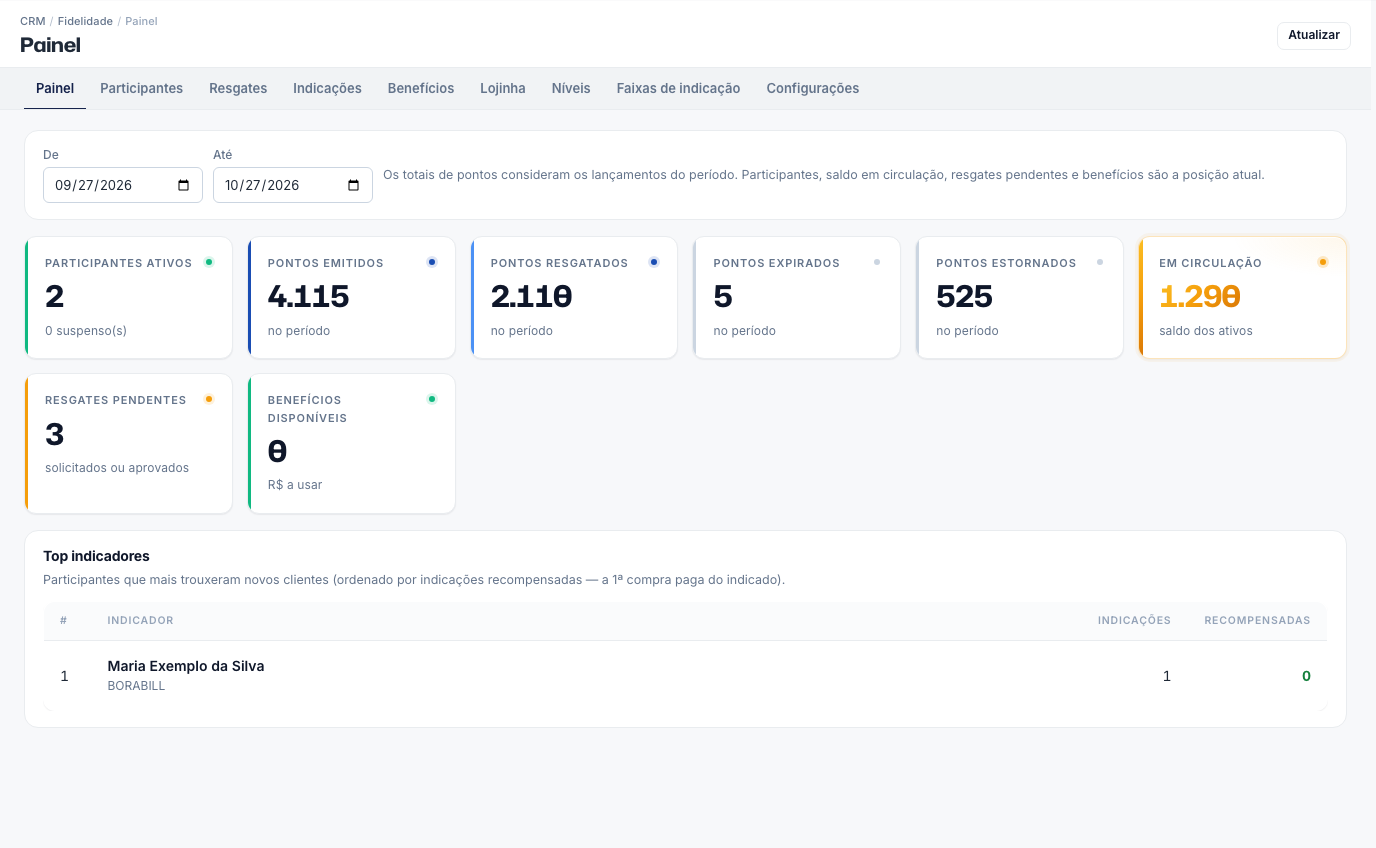Click the Recompensadas column header

click(x=1257, y=621)
